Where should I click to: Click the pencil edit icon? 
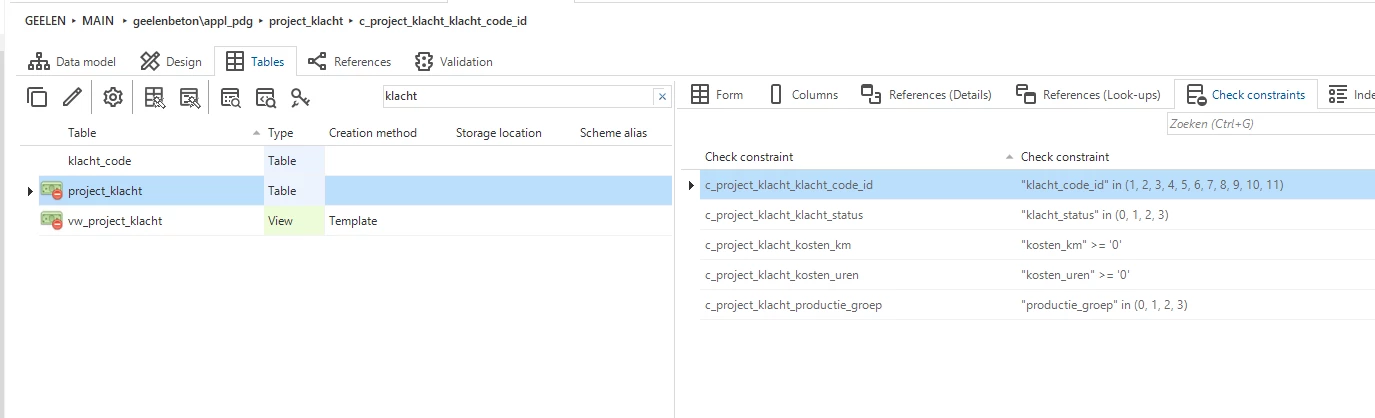click(x=72, y=97)
